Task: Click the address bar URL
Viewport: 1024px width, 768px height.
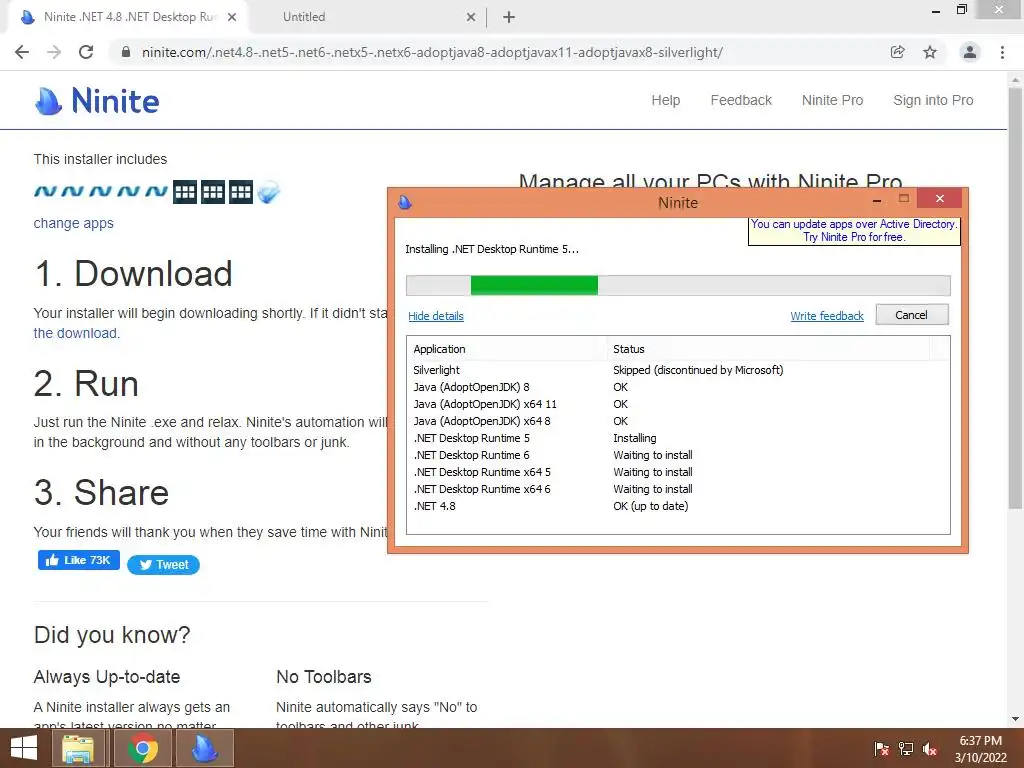Action: [432, 52]
